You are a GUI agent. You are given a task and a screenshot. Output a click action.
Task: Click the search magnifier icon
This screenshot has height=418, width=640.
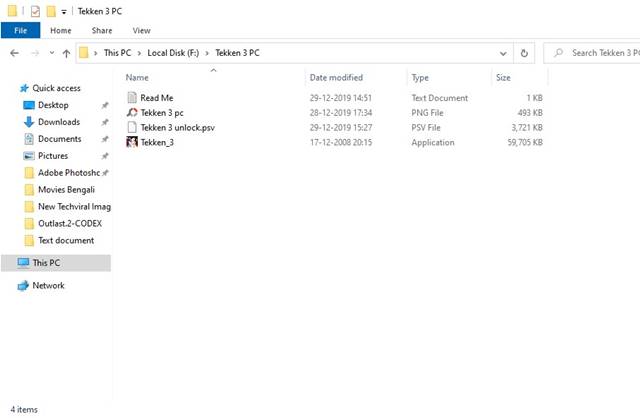click(558, 53)
